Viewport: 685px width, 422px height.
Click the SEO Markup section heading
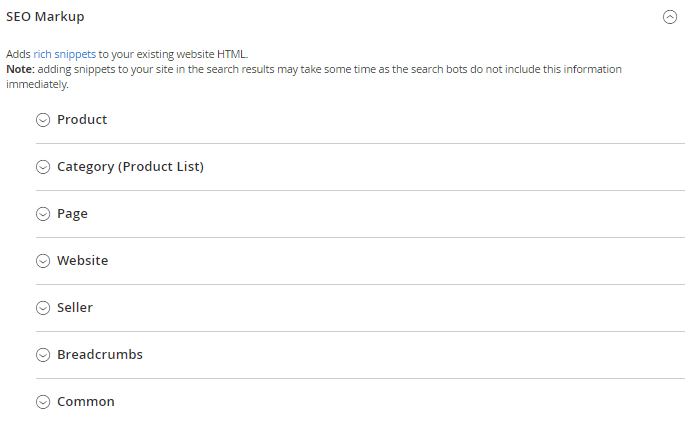click(45, 17)
